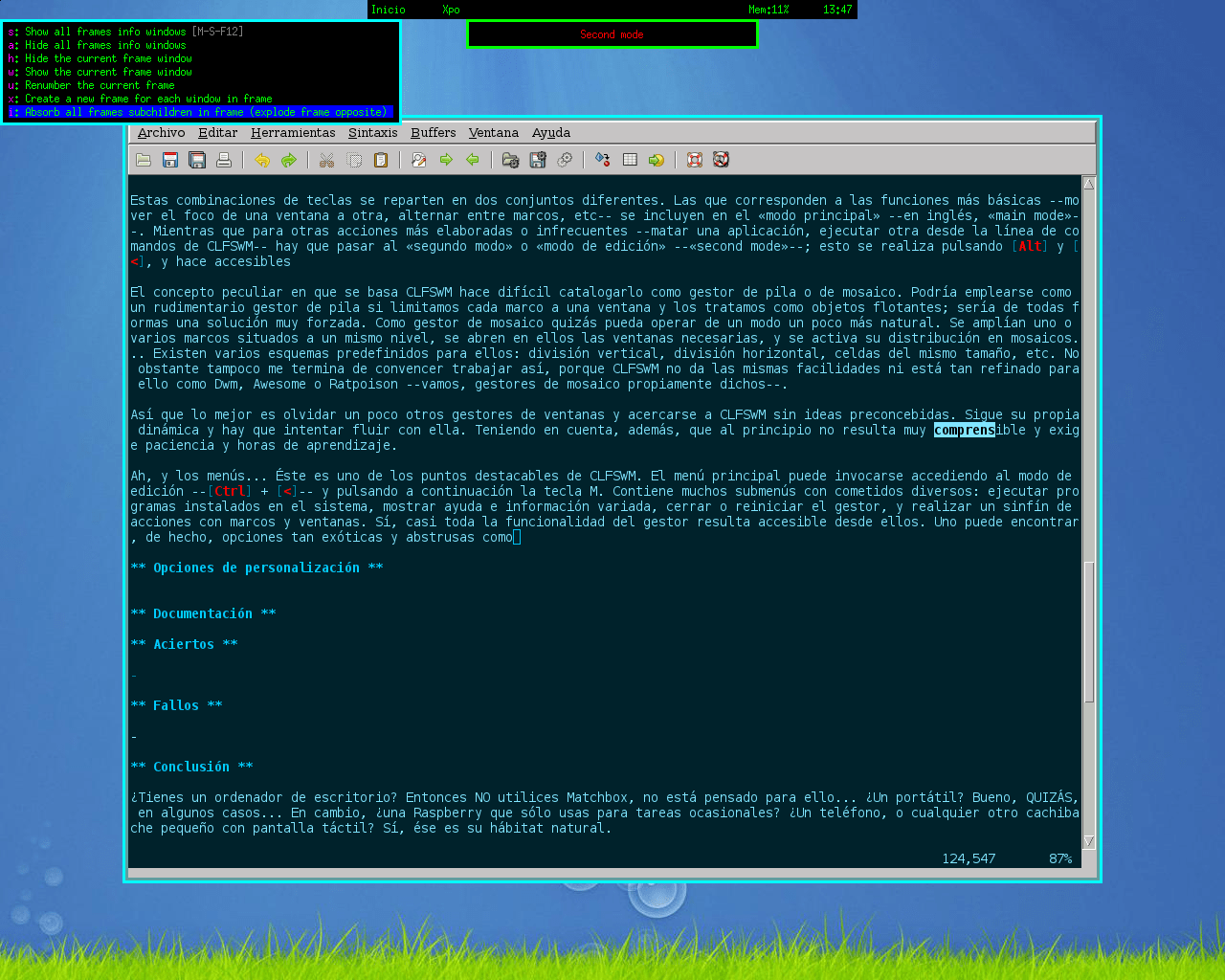This screenshot has height=980, width=1225.
Task: Click the '** Documentación **' heading line
Action: [203, 613]
